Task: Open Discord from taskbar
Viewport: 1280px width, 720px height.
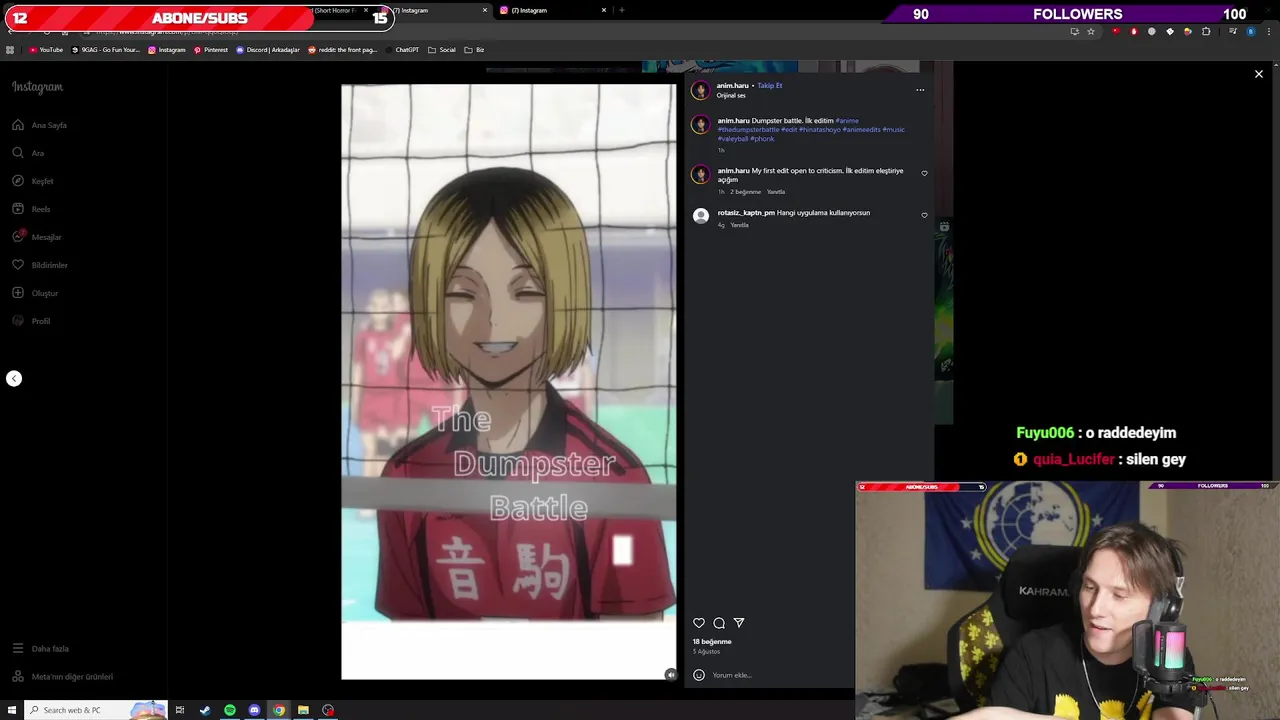Action: [x=254, y=710]
